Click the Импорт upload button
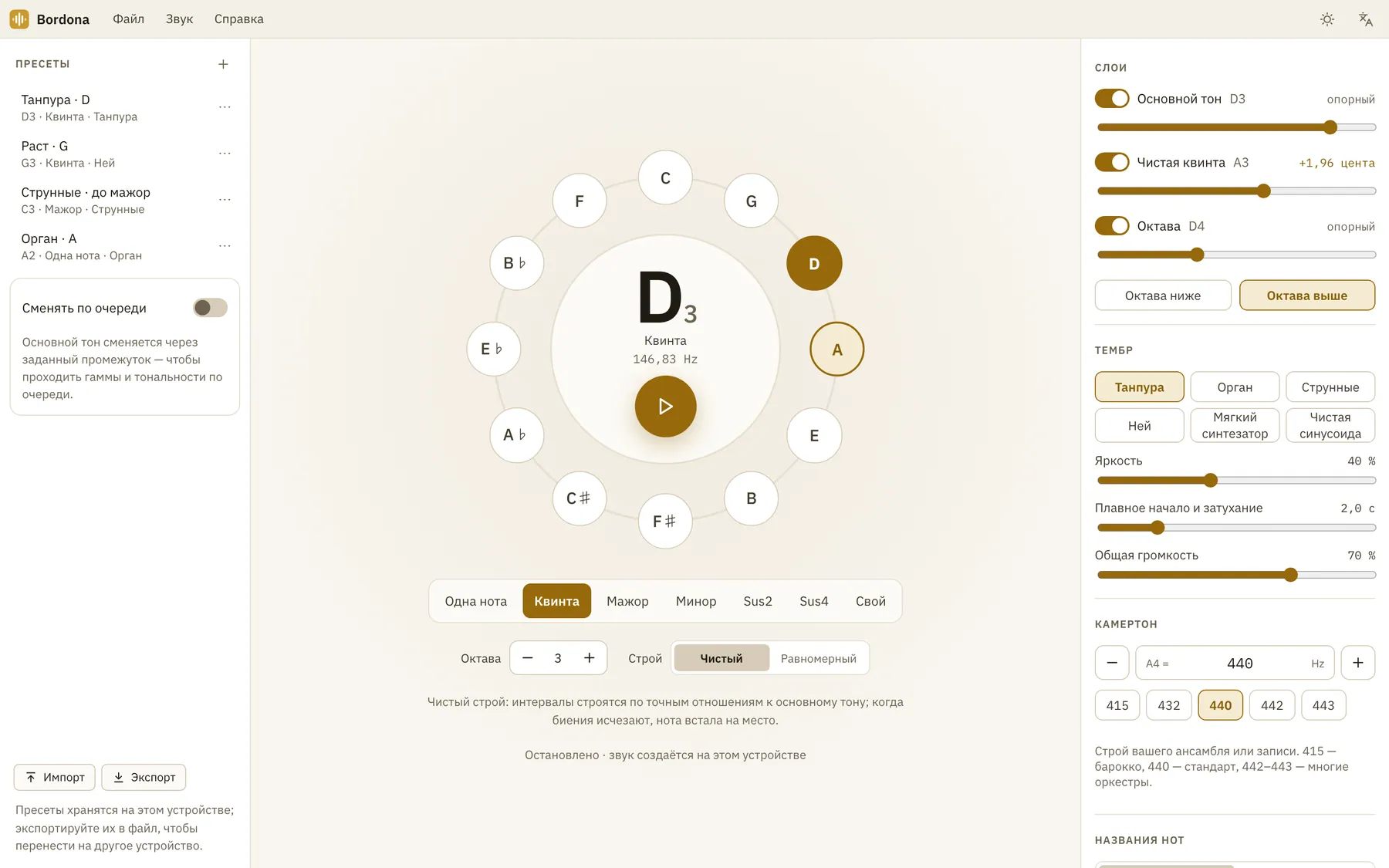1389x868 pixels. pyautogui.click(x=54, y=777)
